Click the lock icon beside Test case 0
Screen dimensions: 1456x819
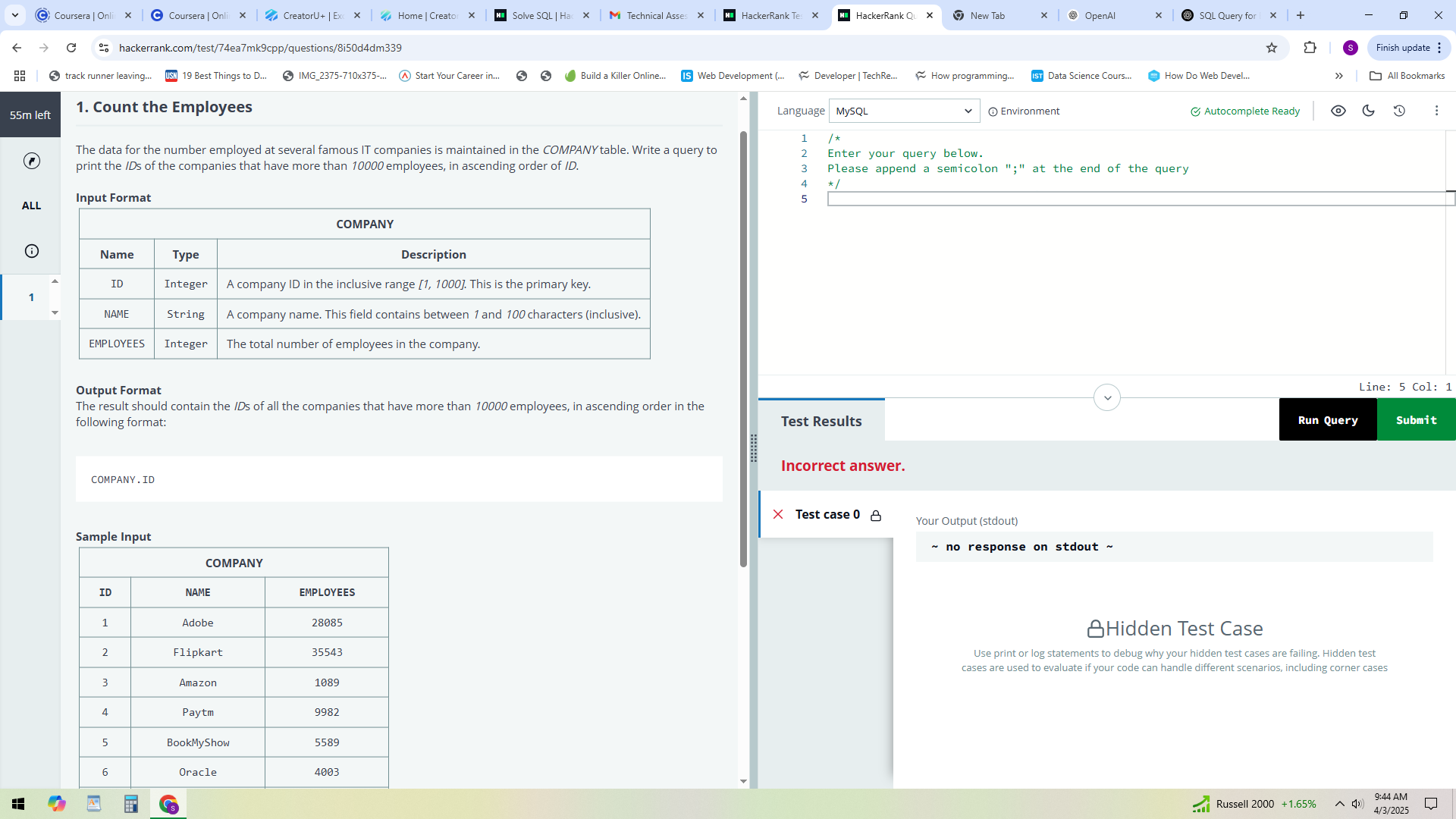tap(877, 515)
